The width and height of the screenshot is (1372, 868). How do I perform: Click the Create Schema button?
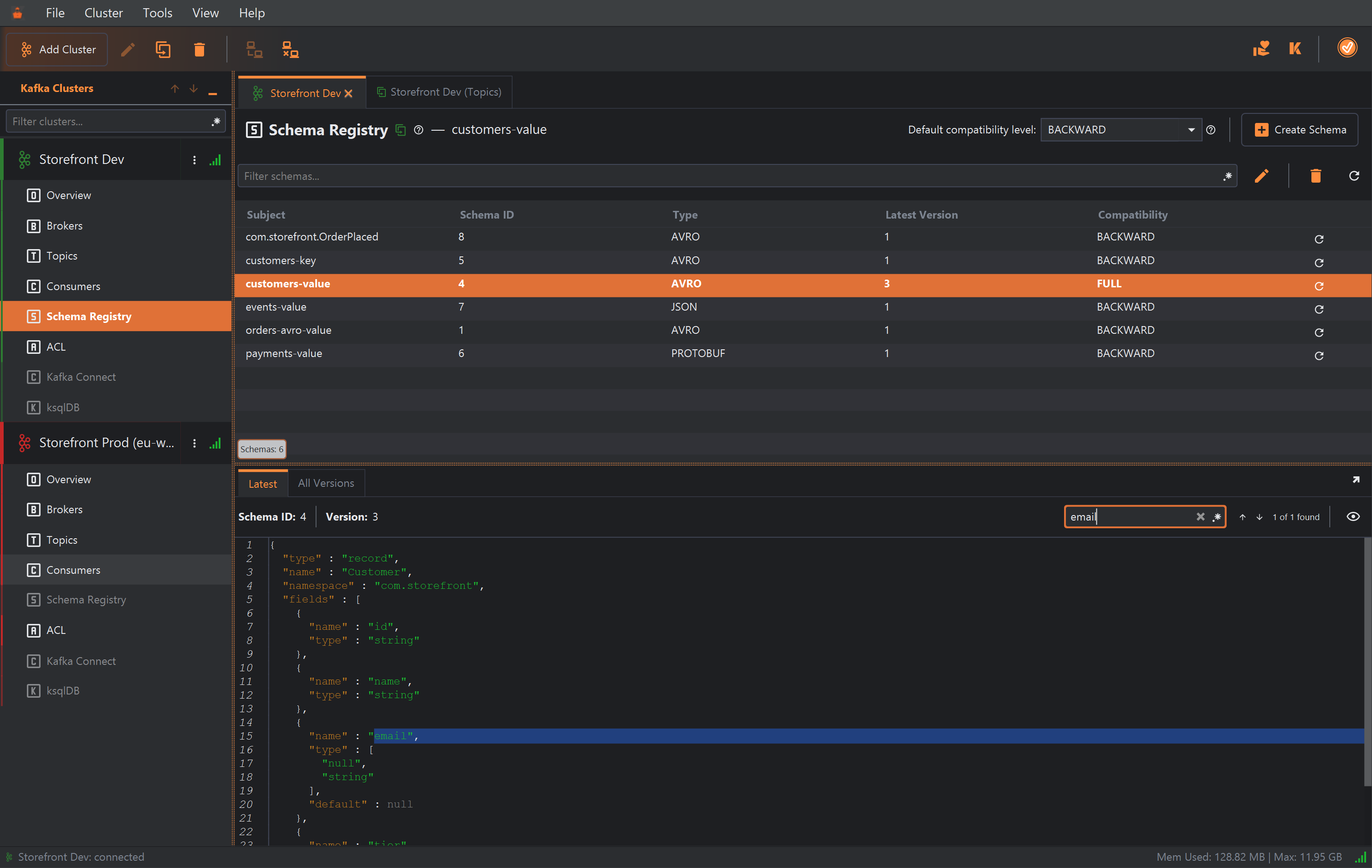1300,130
